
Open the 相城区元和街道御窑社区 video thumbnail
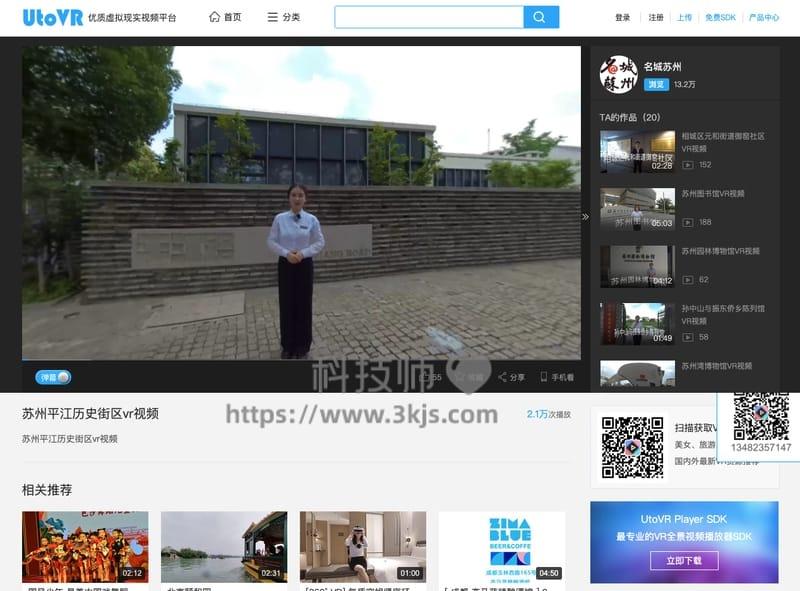[637, 152]
